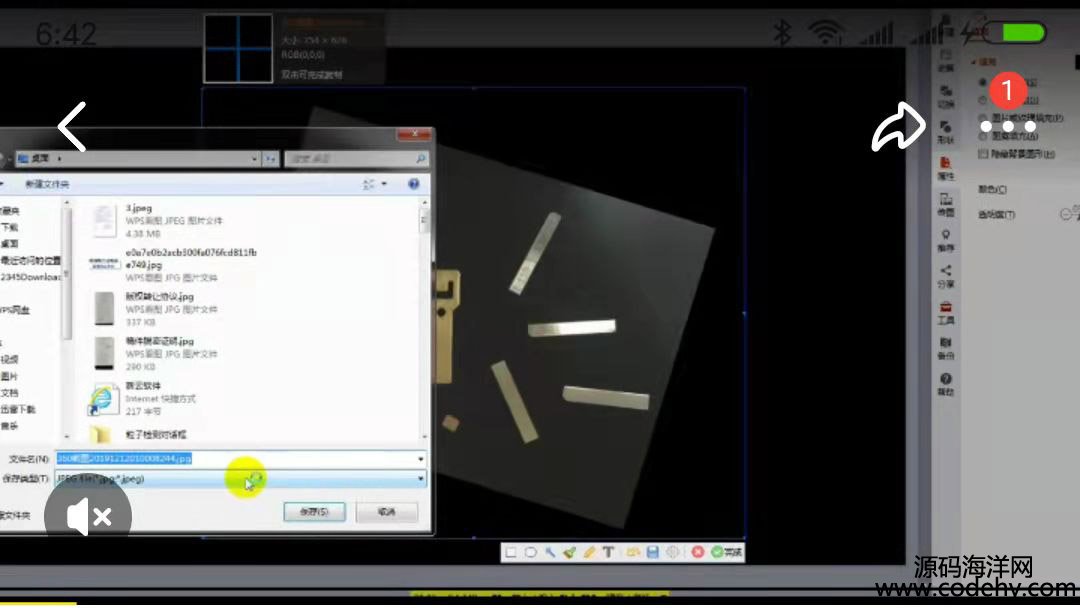Select 下载 in save dialog sidebar

point(10,227)
